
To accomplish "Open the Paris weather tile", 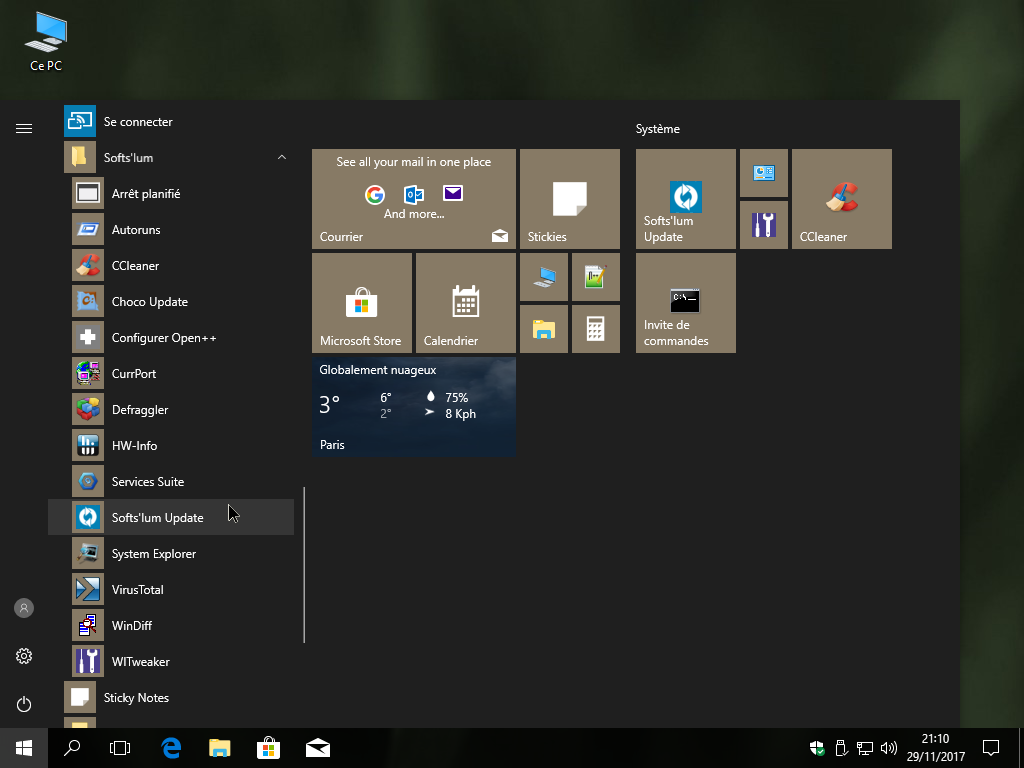I will pos(414,407).
